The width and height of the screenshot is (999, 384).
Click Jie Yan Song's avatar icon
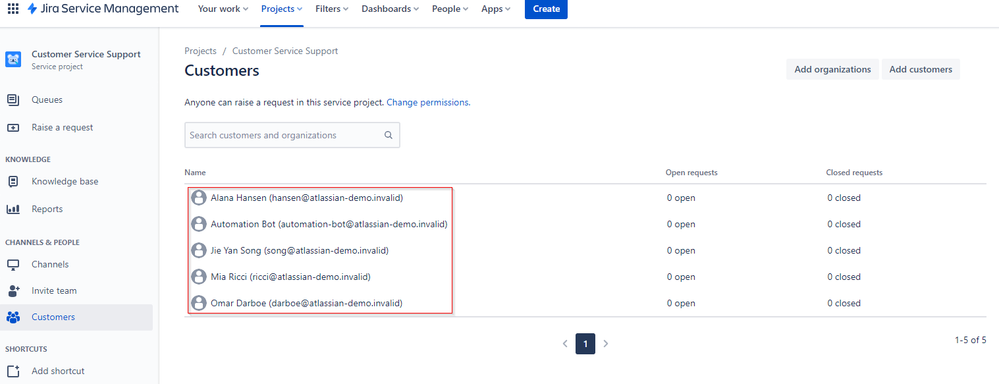pos(199,251)
